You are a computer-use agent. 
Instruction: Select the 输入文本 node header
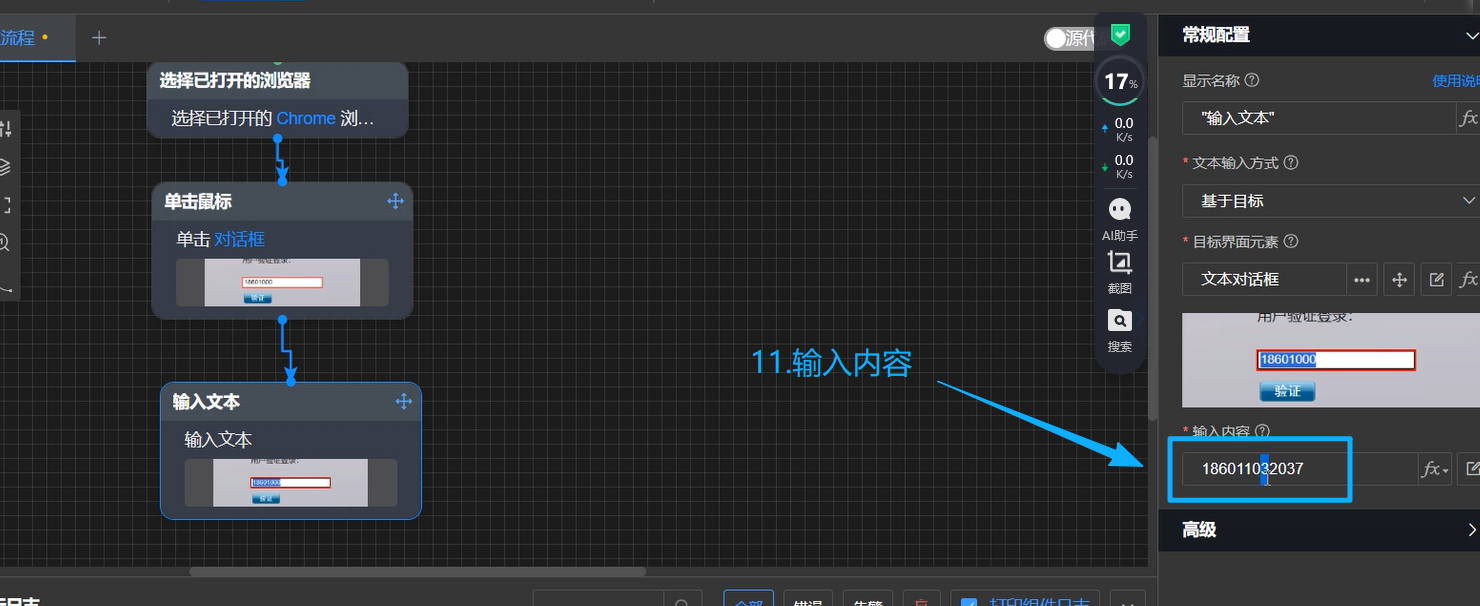click(291, 401)
